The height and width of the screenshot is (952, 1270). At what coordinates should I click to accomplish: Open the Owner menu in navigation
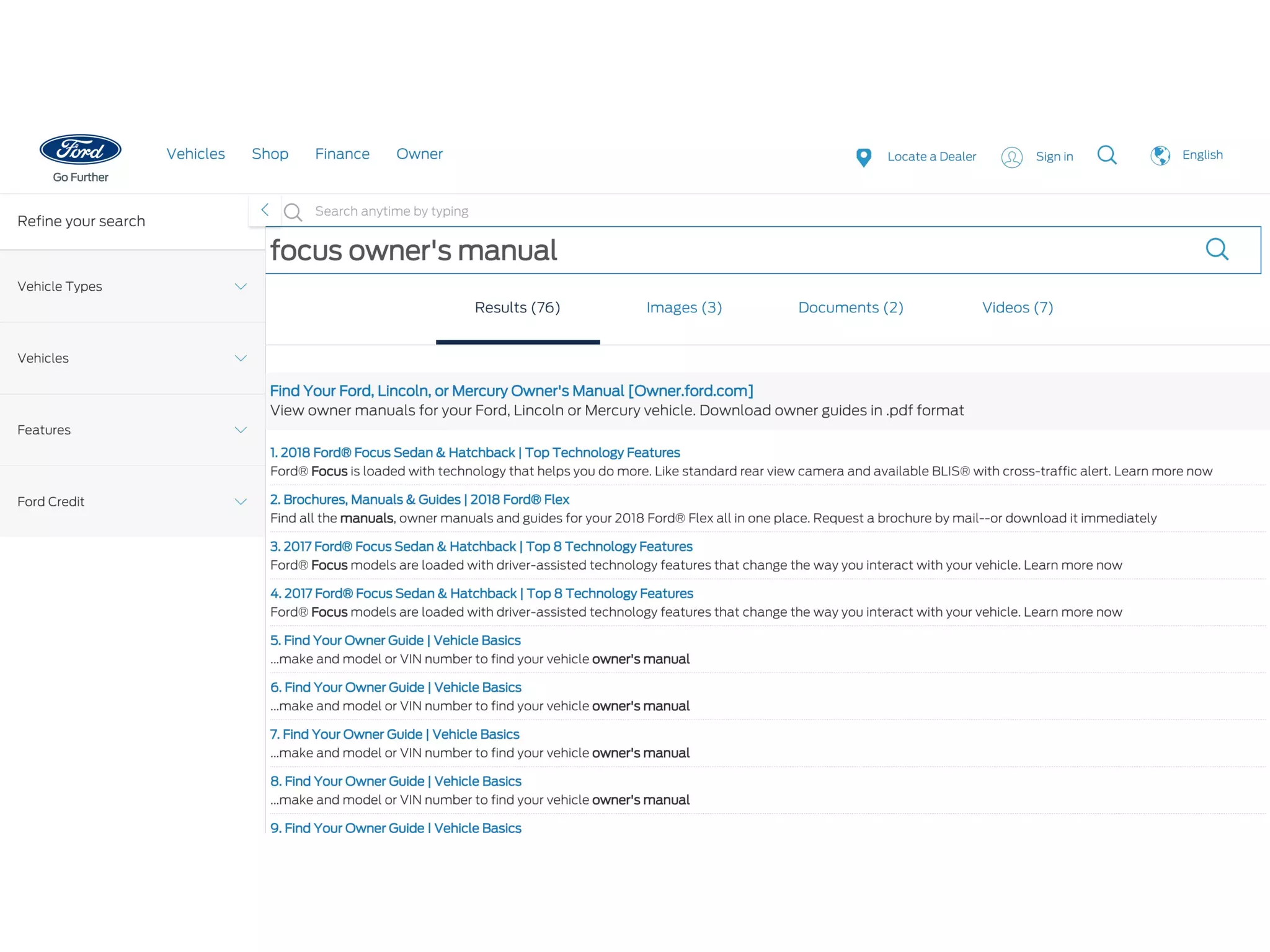coord(419,154)
